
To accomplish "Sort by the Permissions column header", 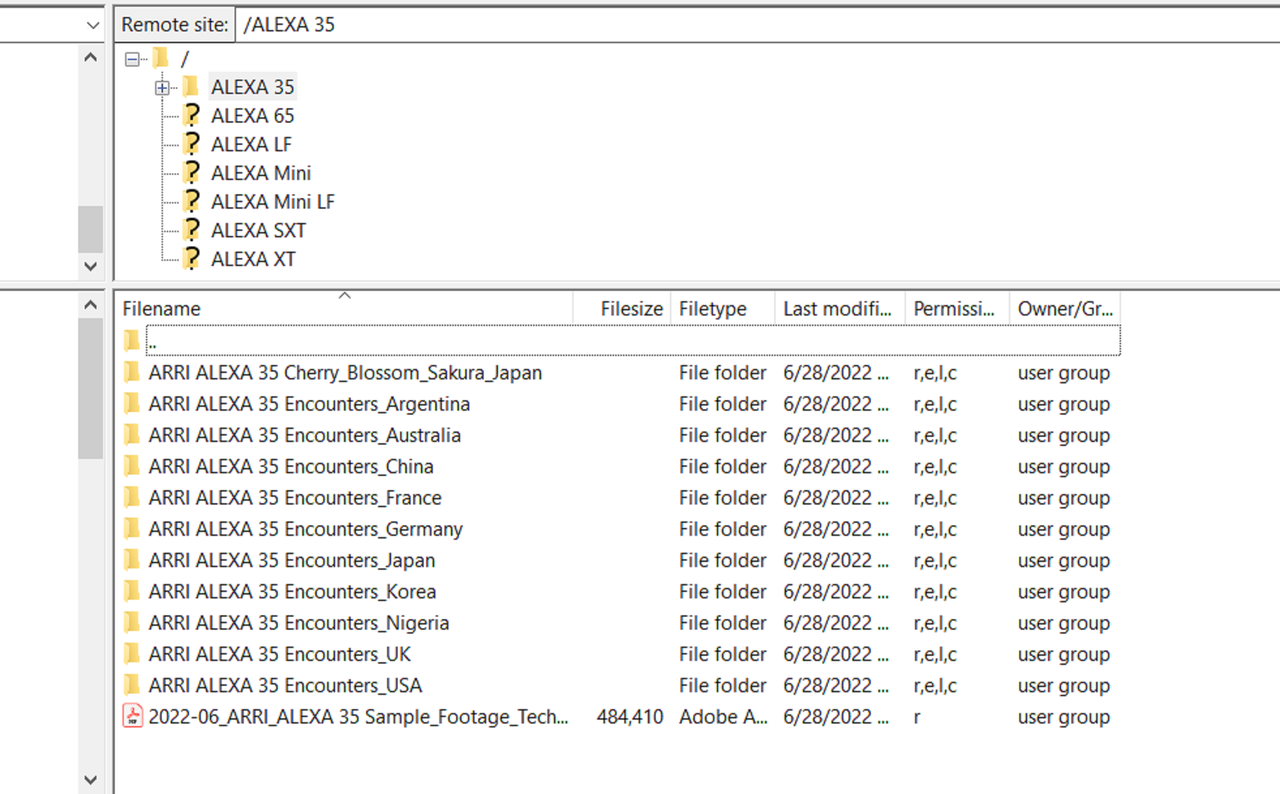I will (957, 309).
